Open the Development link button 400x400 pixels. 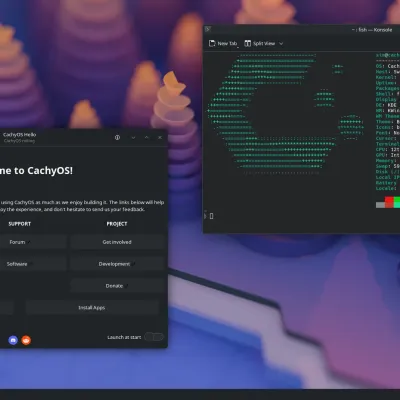[x=117, y=264]
